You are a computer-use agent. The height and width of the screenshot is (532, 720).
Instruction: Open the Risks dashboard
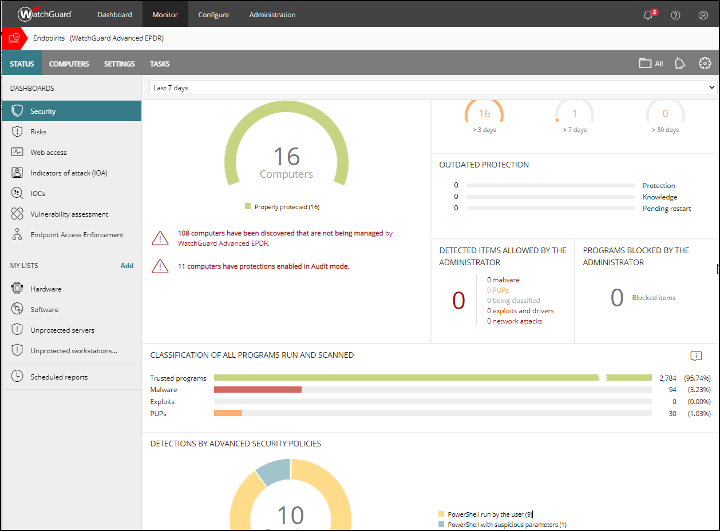[38, 132]
